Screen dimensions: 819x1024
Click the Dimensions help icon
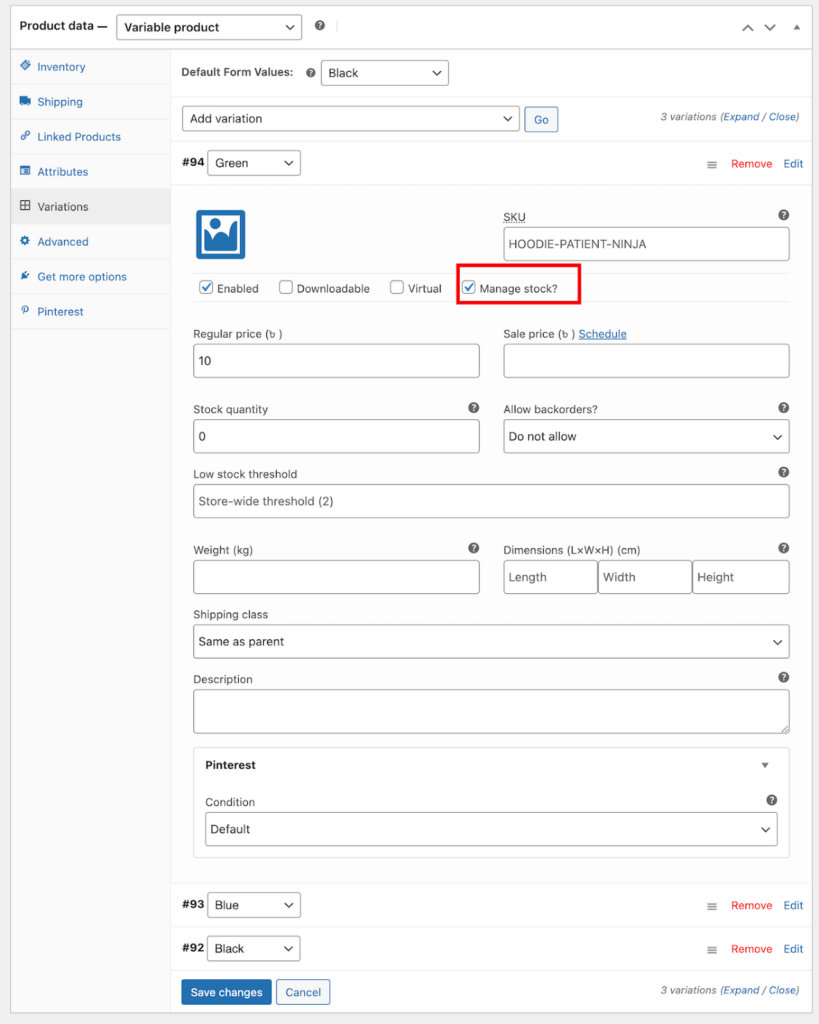[x=784, y=548]
